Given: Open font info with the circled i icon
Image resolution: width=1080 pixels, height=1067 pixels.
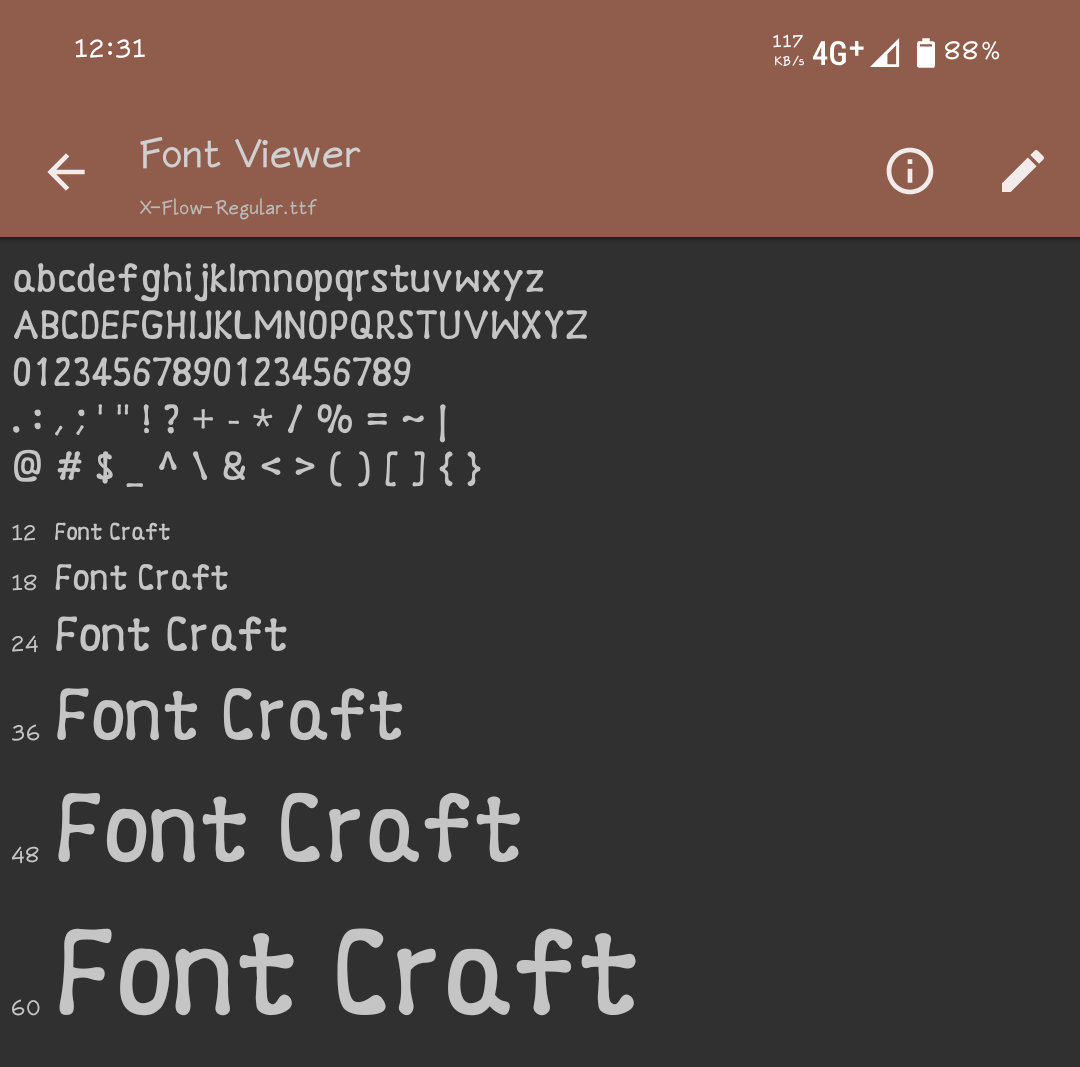Looking at the screenshot, I should click(x=909, y=171).
